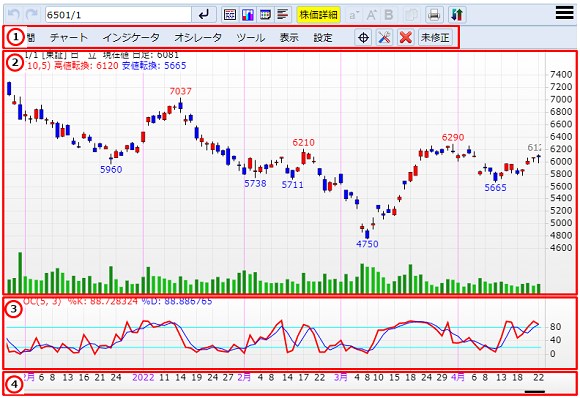The height and width of the screenshot is (398, 580).
Task: Click the undo arrow icon
Action: click(x=14, y=15)
